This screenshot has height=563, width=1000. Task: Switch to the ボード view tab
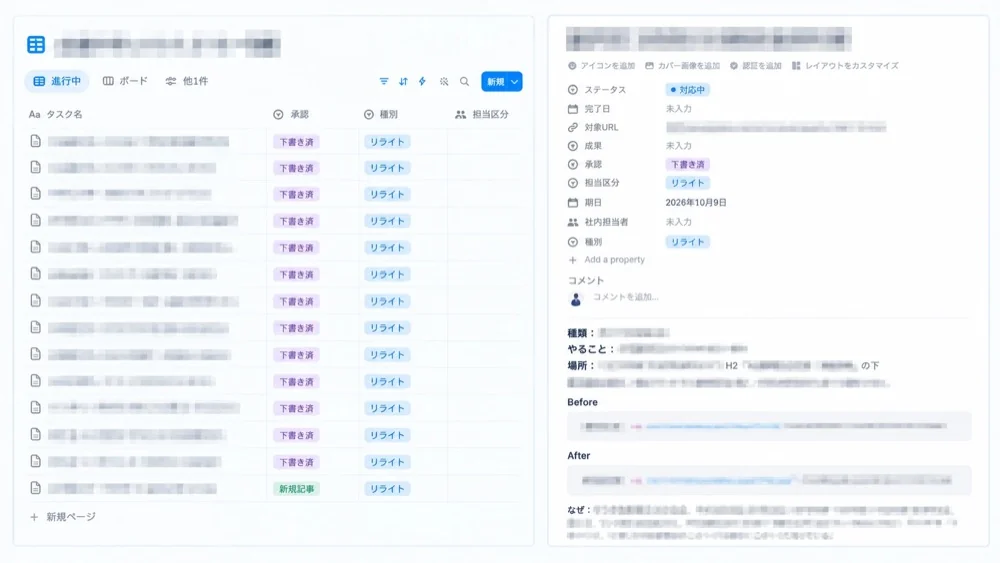pos(126,82)
